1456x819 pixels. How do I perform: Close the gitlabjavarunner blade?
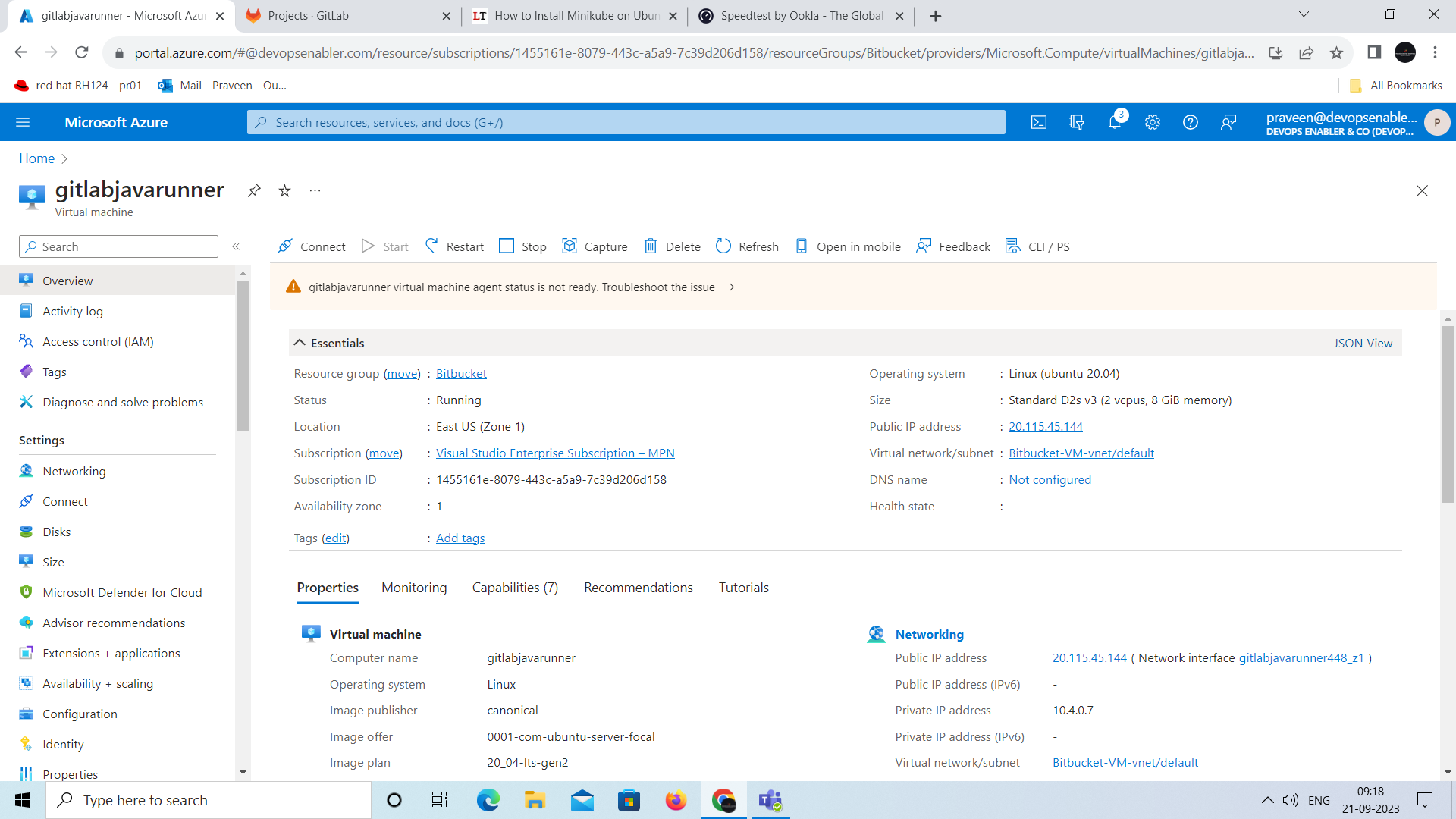tap(1422, 190)
